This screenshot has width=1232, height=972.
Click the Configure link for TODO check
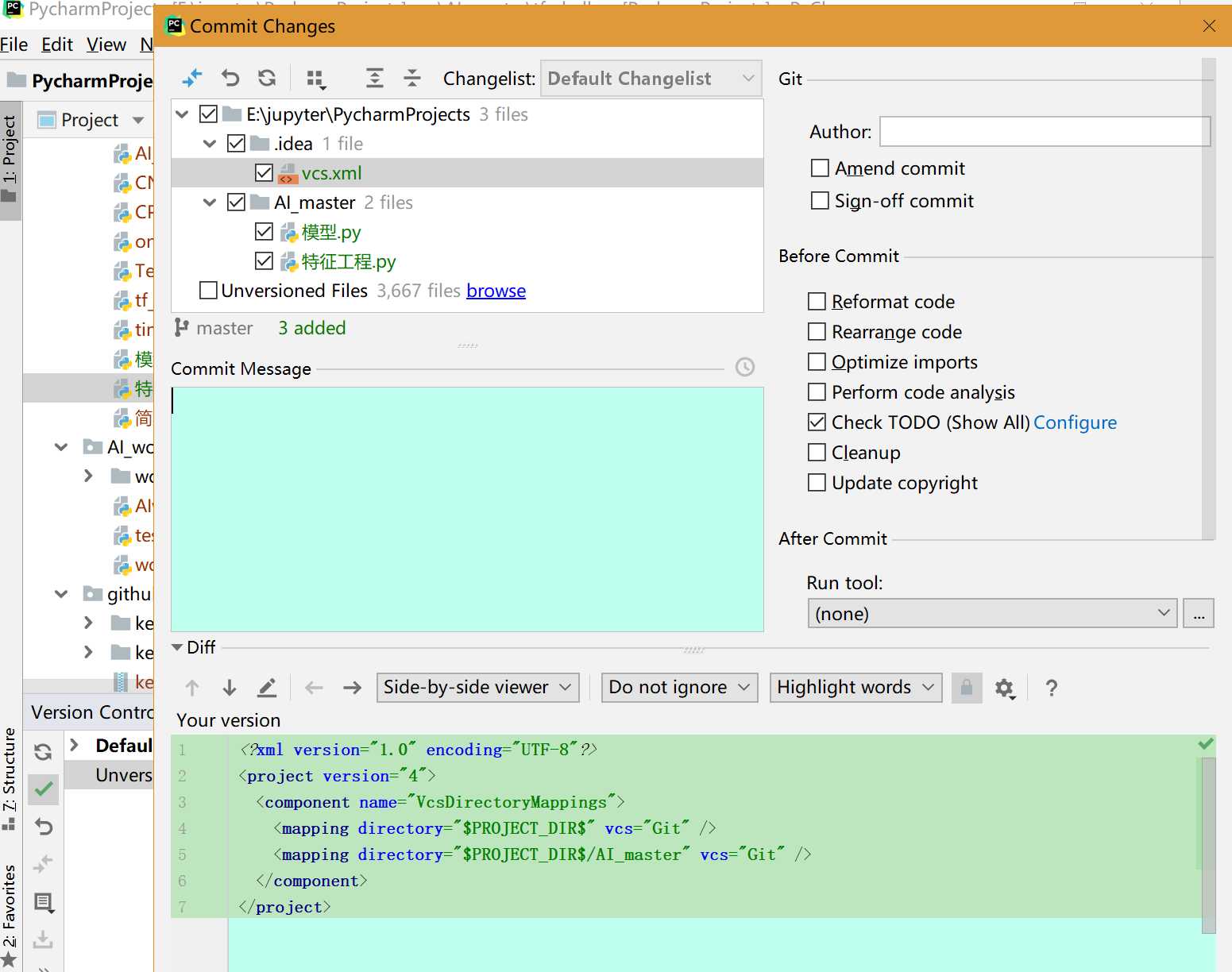click(1075, 422)
